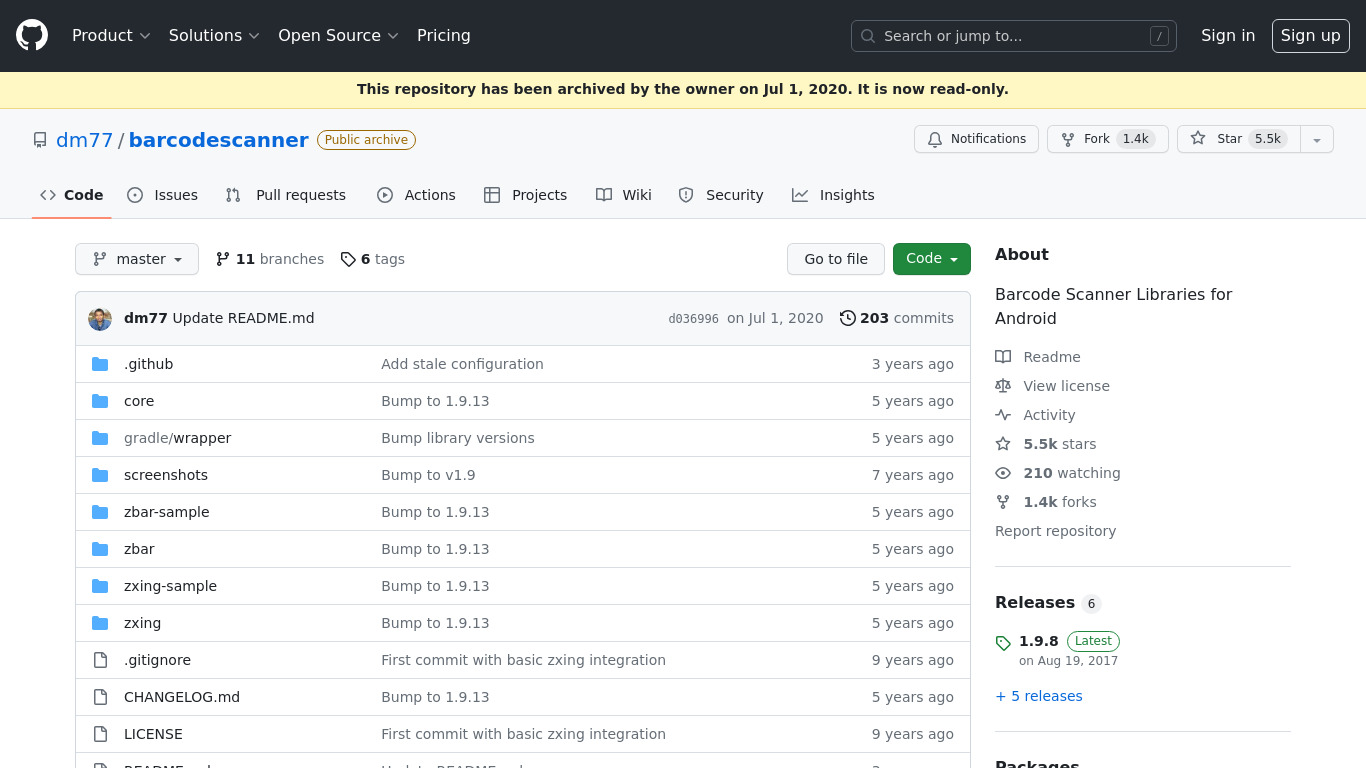This screenshot has height=768, width=1366.
Task: Click the Sign up button
Action: pos(1311,36)
